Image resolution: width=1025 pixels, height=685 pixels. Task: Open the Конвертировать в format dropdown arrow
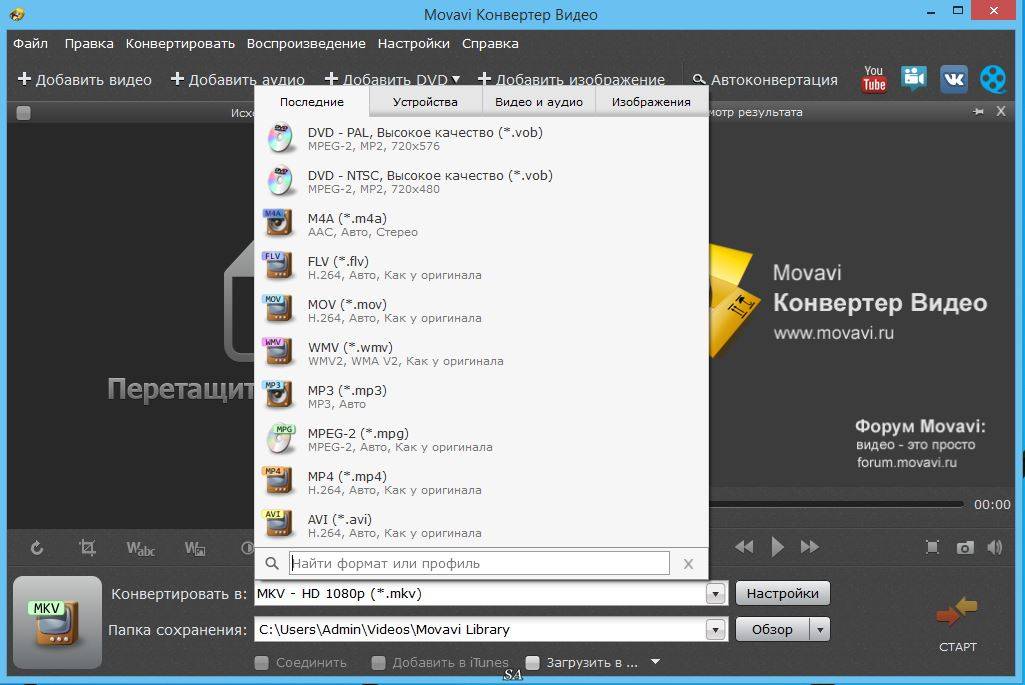point(716,593)
